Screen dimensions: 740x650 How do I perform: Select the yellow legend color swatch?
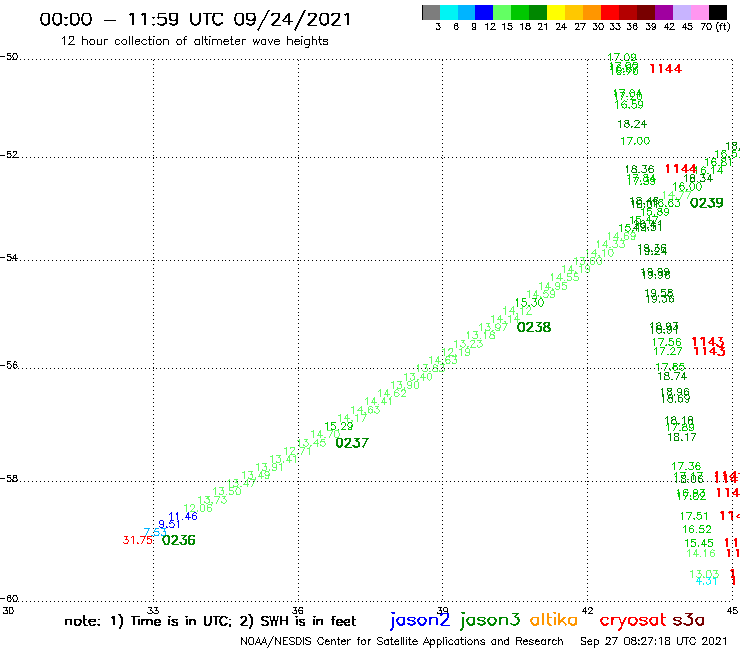pos(556,12)
